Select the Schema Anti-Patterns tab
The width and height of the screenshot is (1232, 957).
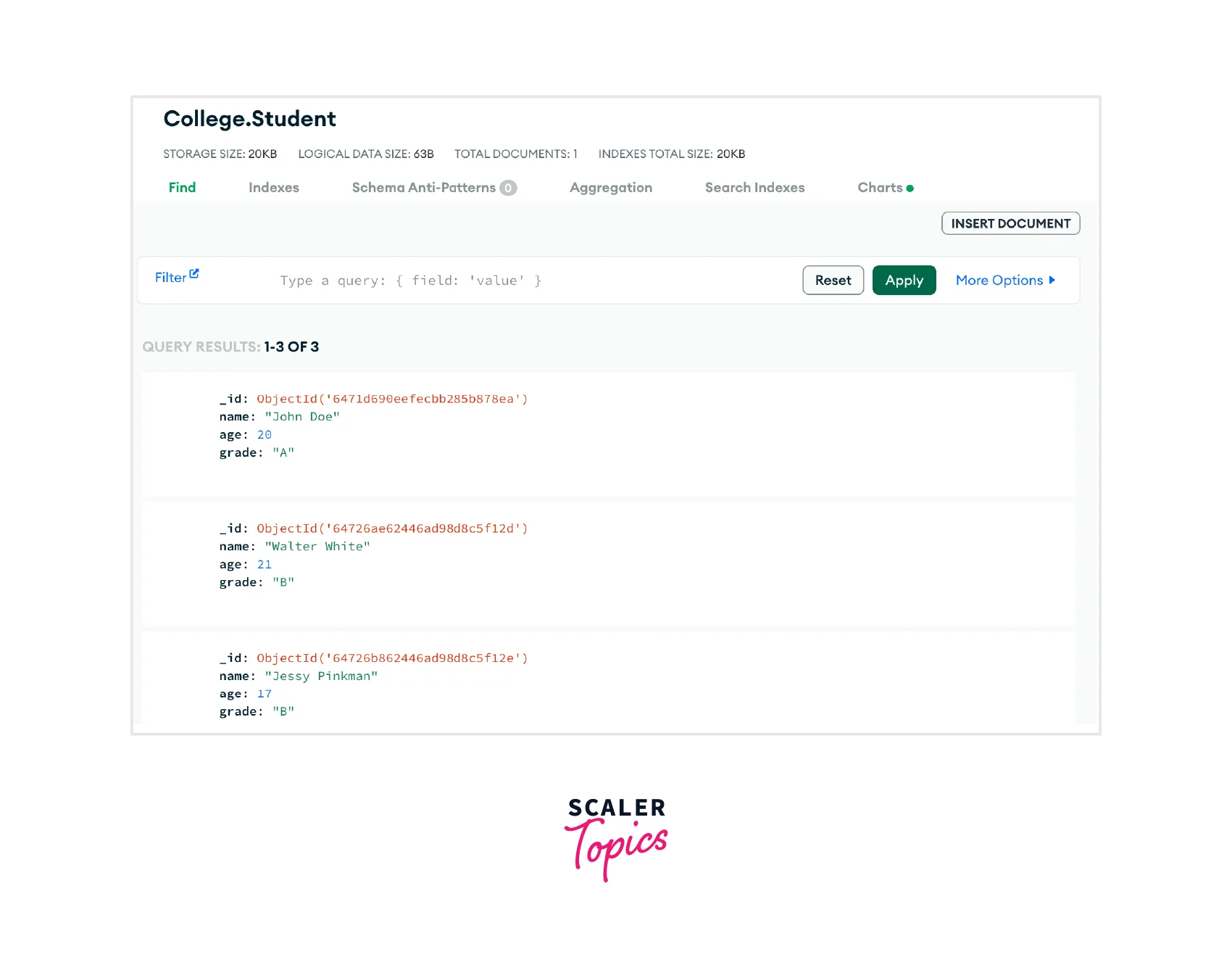pyautogui.click(x=423, y=188)
